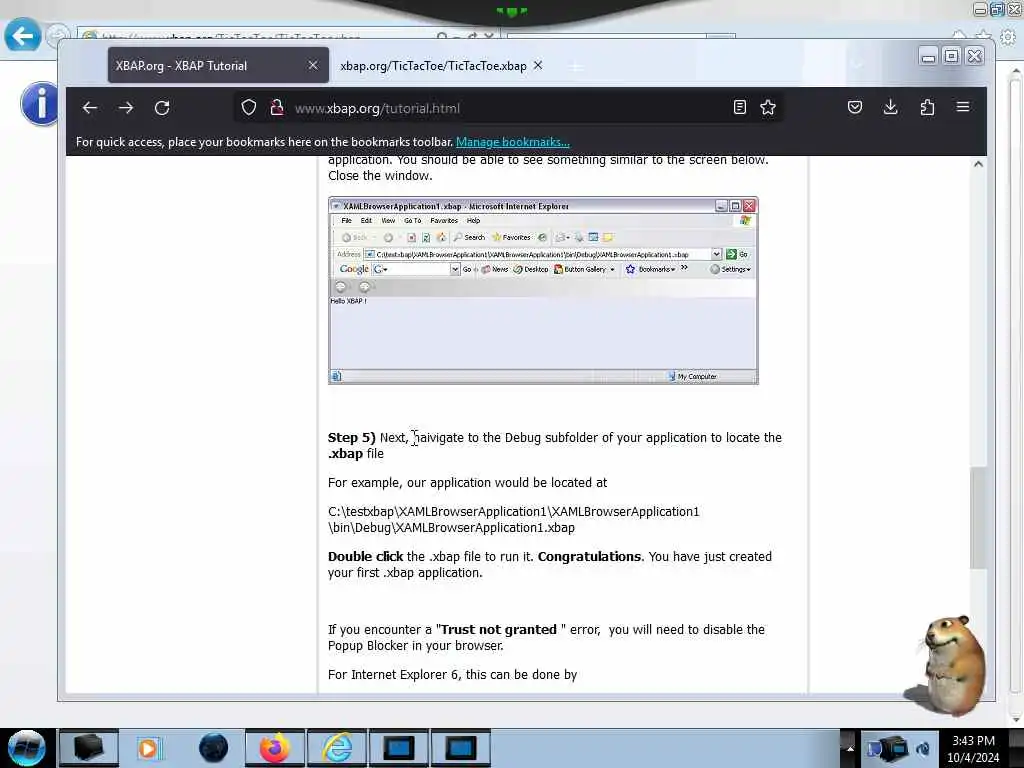Close the TicTacToe.xbap tab

pyautogui.click(x=537, y=65)
